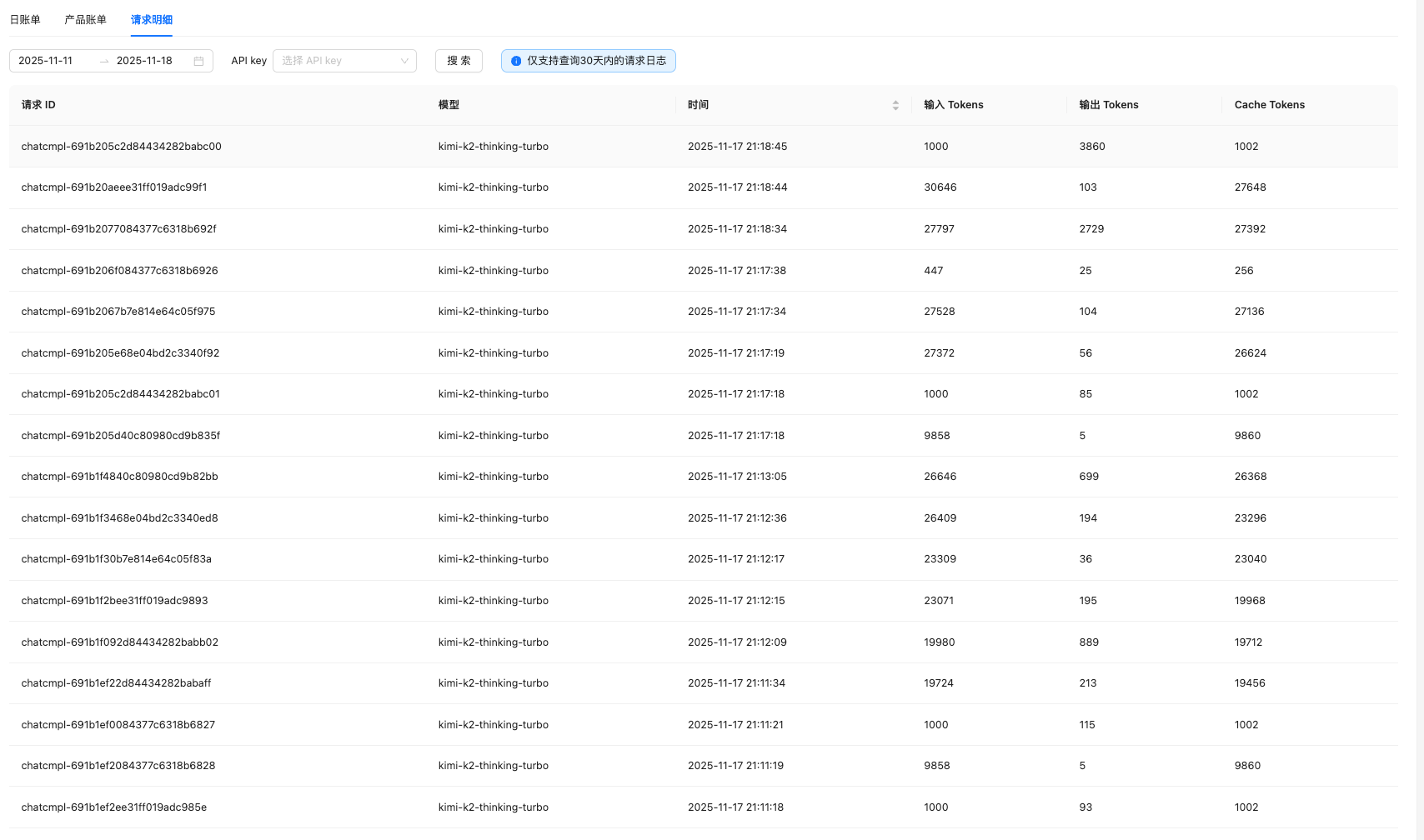
Task: Select the 请求明细 tab
Action: point(151,19)
